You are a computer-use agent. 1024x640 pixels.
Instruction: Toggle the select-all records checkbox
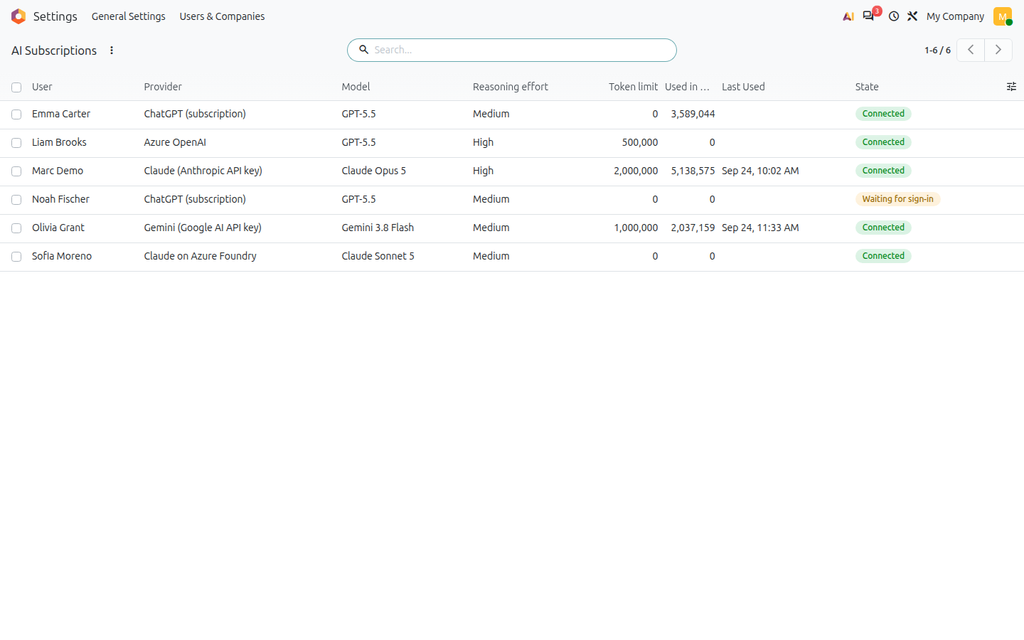pos(16,88)
